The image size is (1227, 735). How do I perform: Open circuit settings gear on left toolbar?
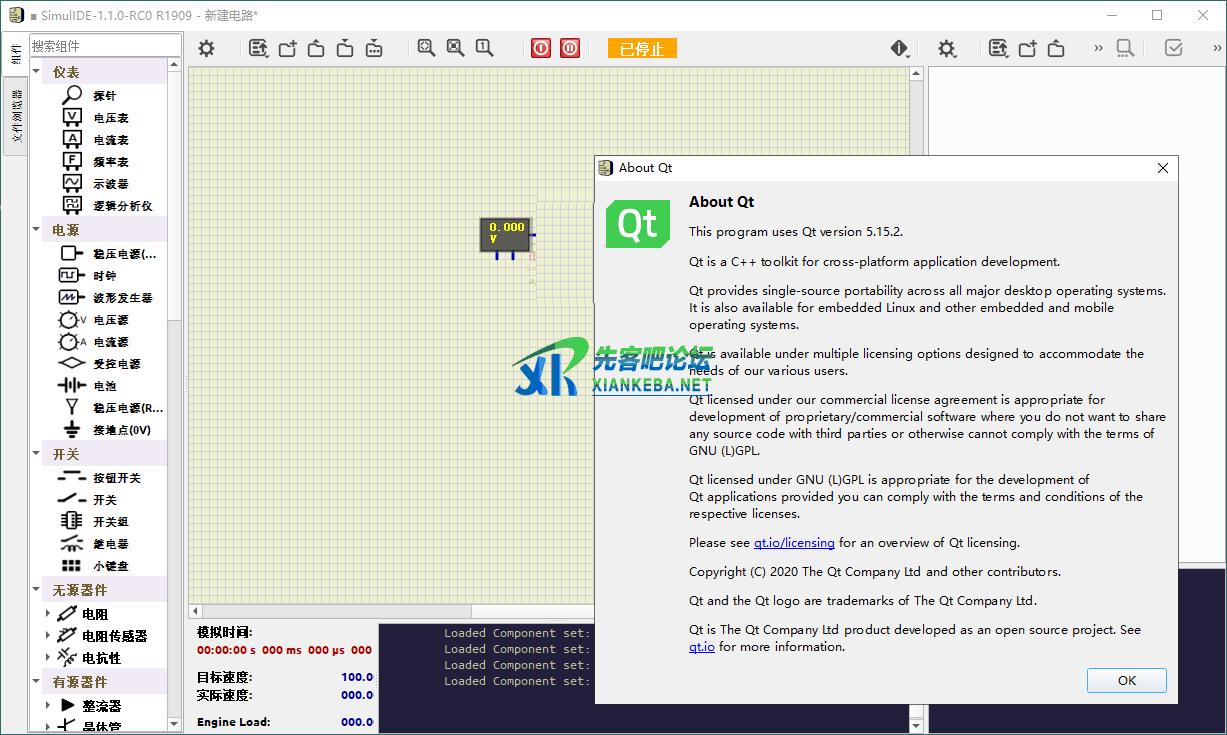(206, 48)
